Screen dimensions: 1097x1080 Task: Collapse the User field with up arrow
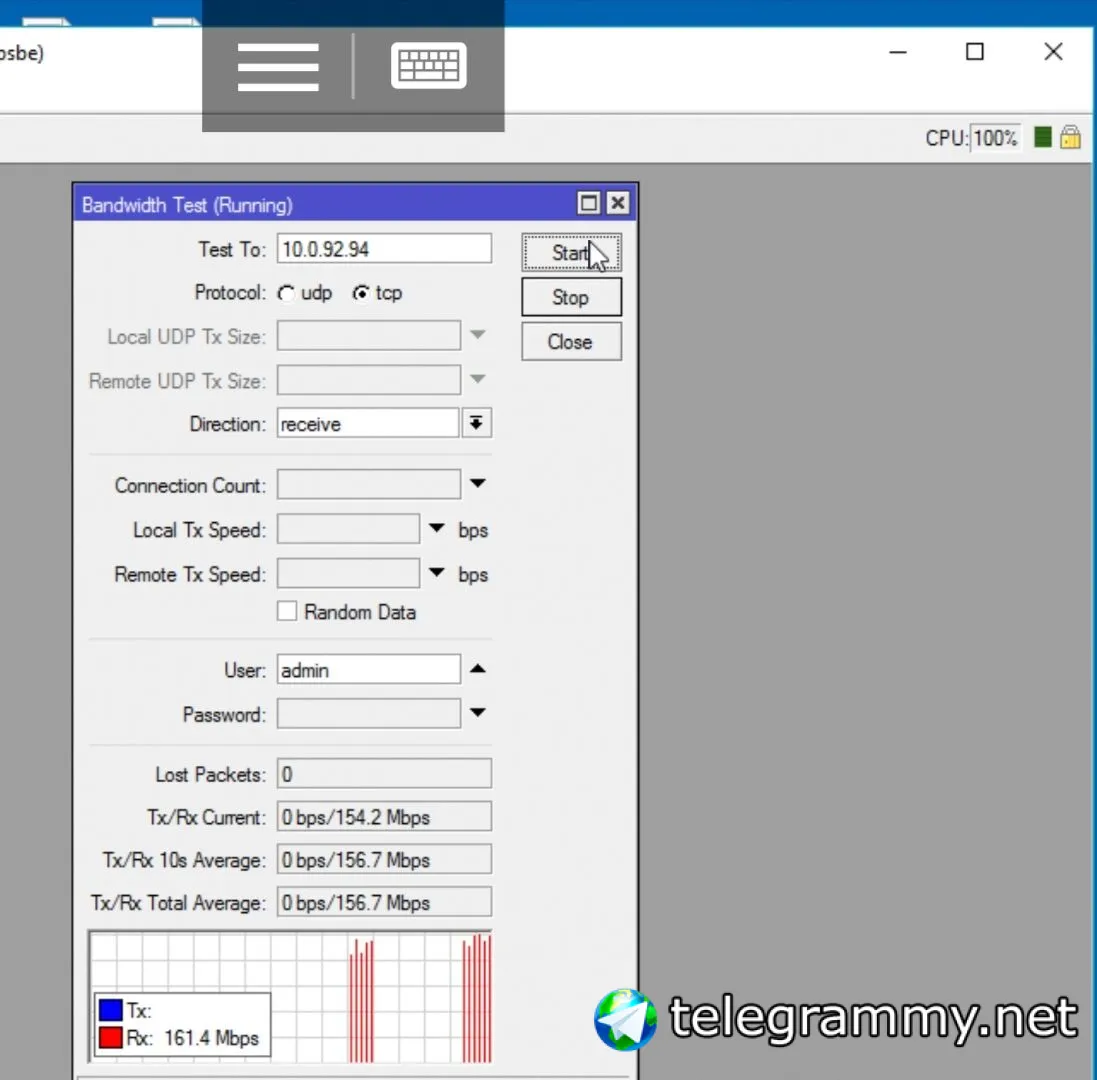point(478,669)
